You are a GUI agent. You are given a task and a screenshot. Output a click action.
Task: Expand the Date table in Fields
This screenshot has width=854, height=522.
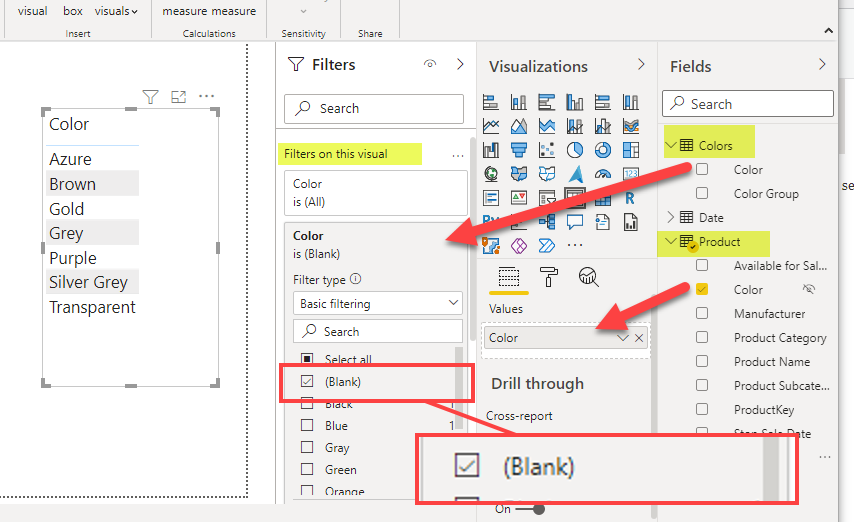point(670,217)
